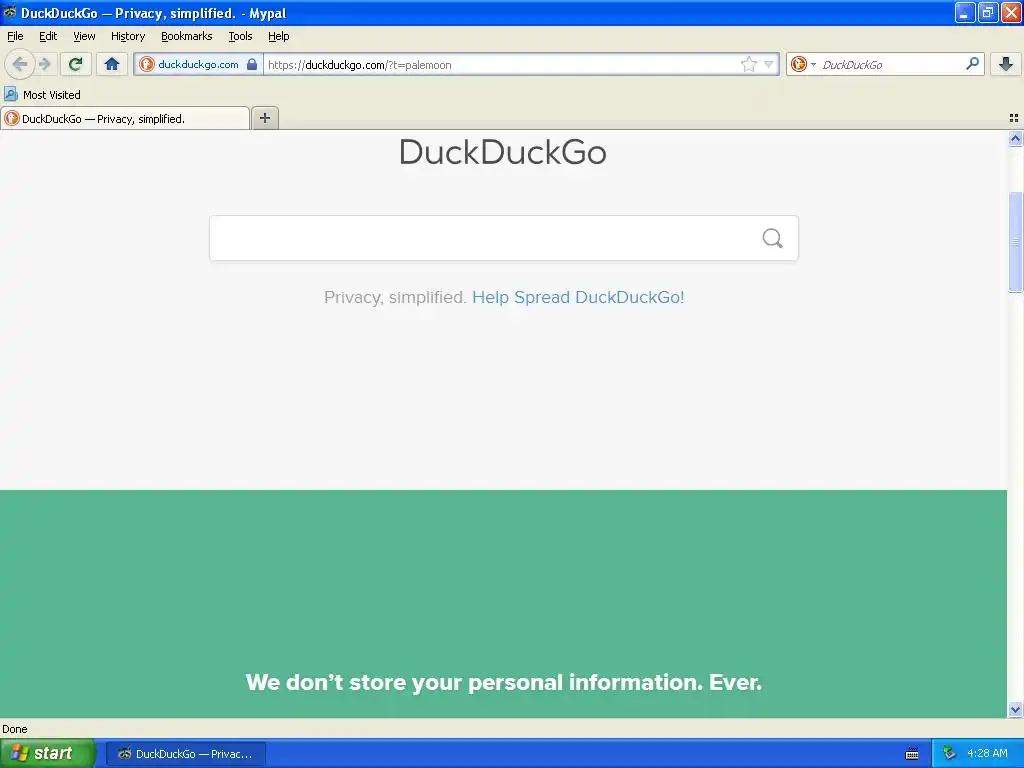1024x768 pixels.
Task: Click the duckduckgo.com site identity icon
Action: 147,64
